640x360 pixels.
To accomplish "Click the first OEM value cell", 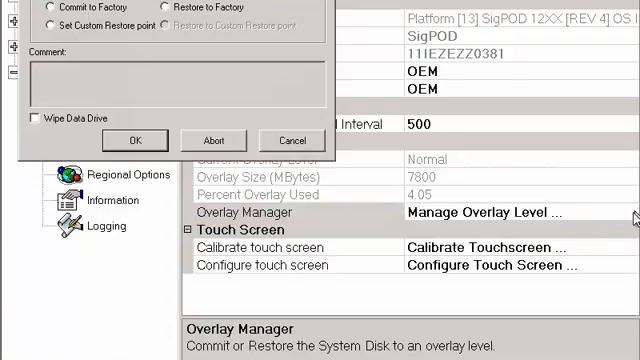I will click(422, 71).
